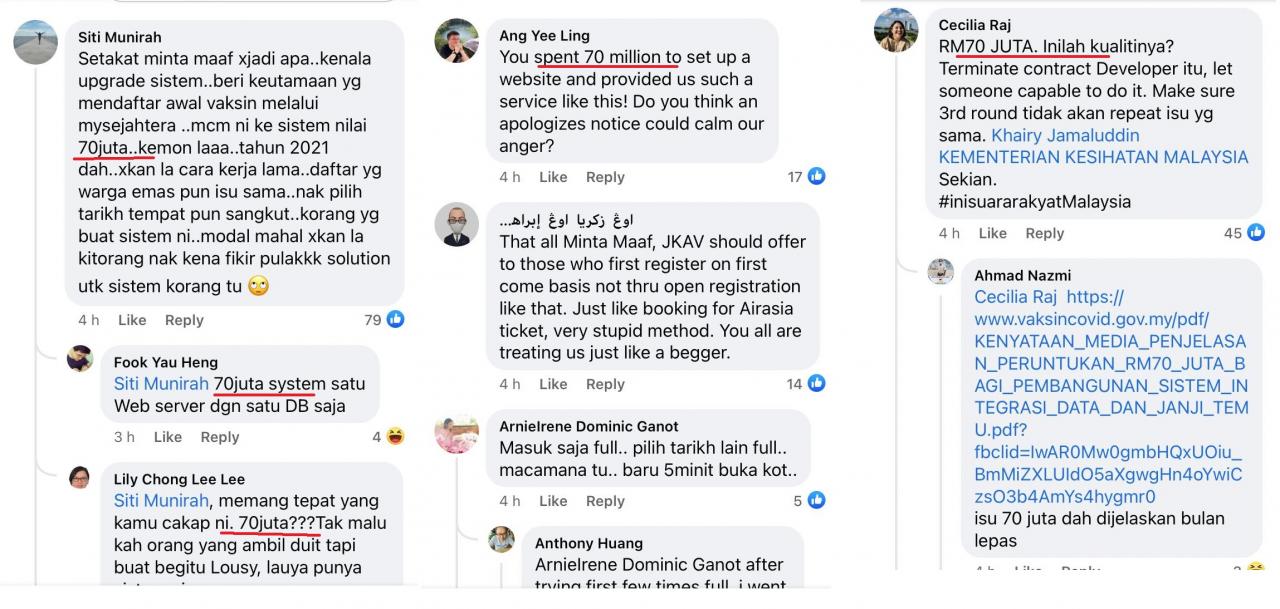Screen dimensions: 1280x609
Task: Like Cecilia Raj's comment
Action: coord(993,233)
